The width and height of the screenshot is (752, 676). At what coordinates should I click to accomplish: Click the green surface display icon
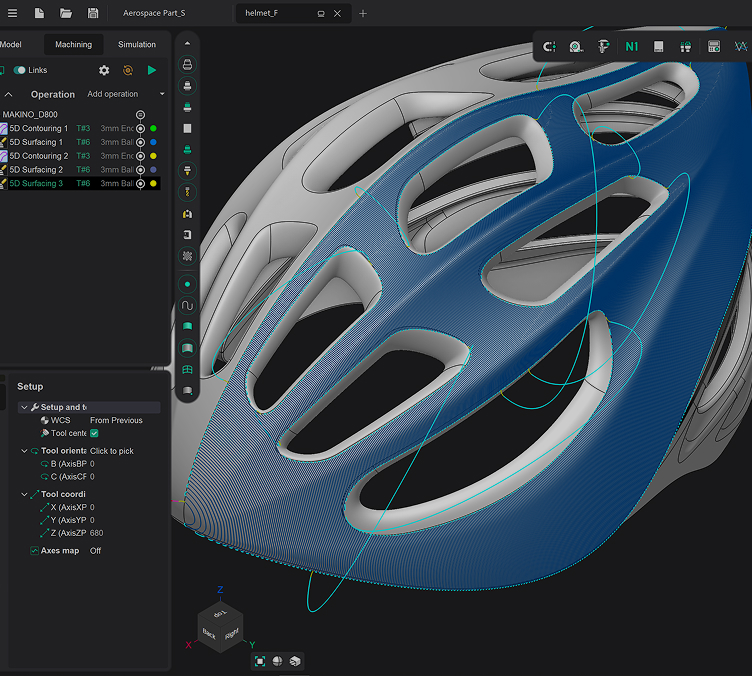point(188,326)
